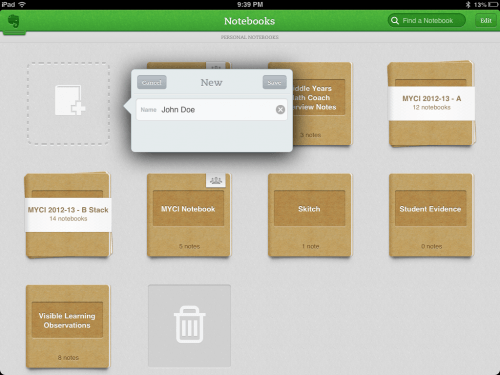Cancel the new notebook popup

(152, 82)
